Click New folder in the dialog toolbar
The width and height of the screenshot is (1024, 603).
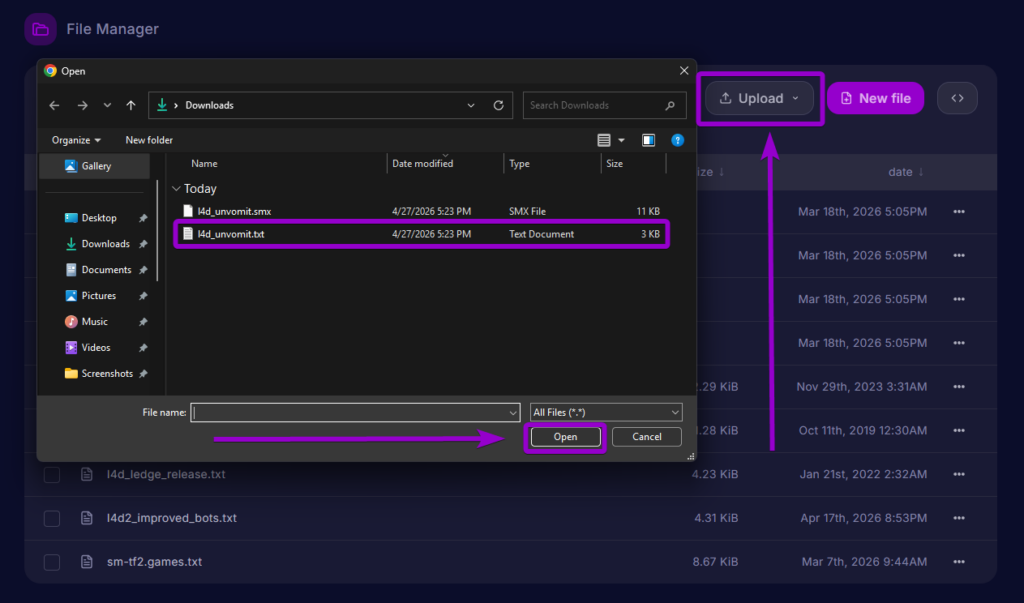148,140
